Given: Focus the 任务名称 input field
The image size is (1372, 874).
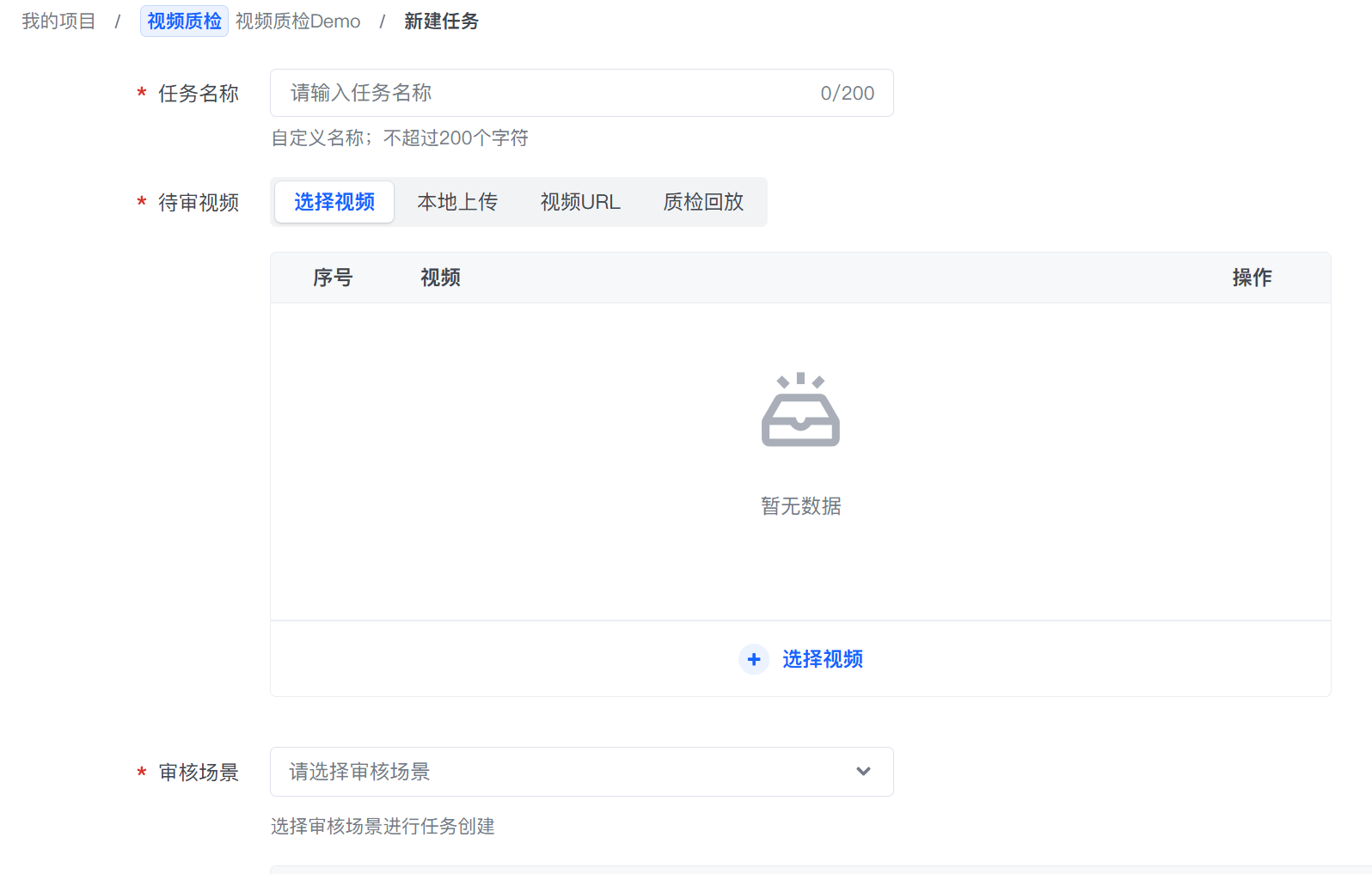Looking at the screenshot, I should click(x=582, y=93).
